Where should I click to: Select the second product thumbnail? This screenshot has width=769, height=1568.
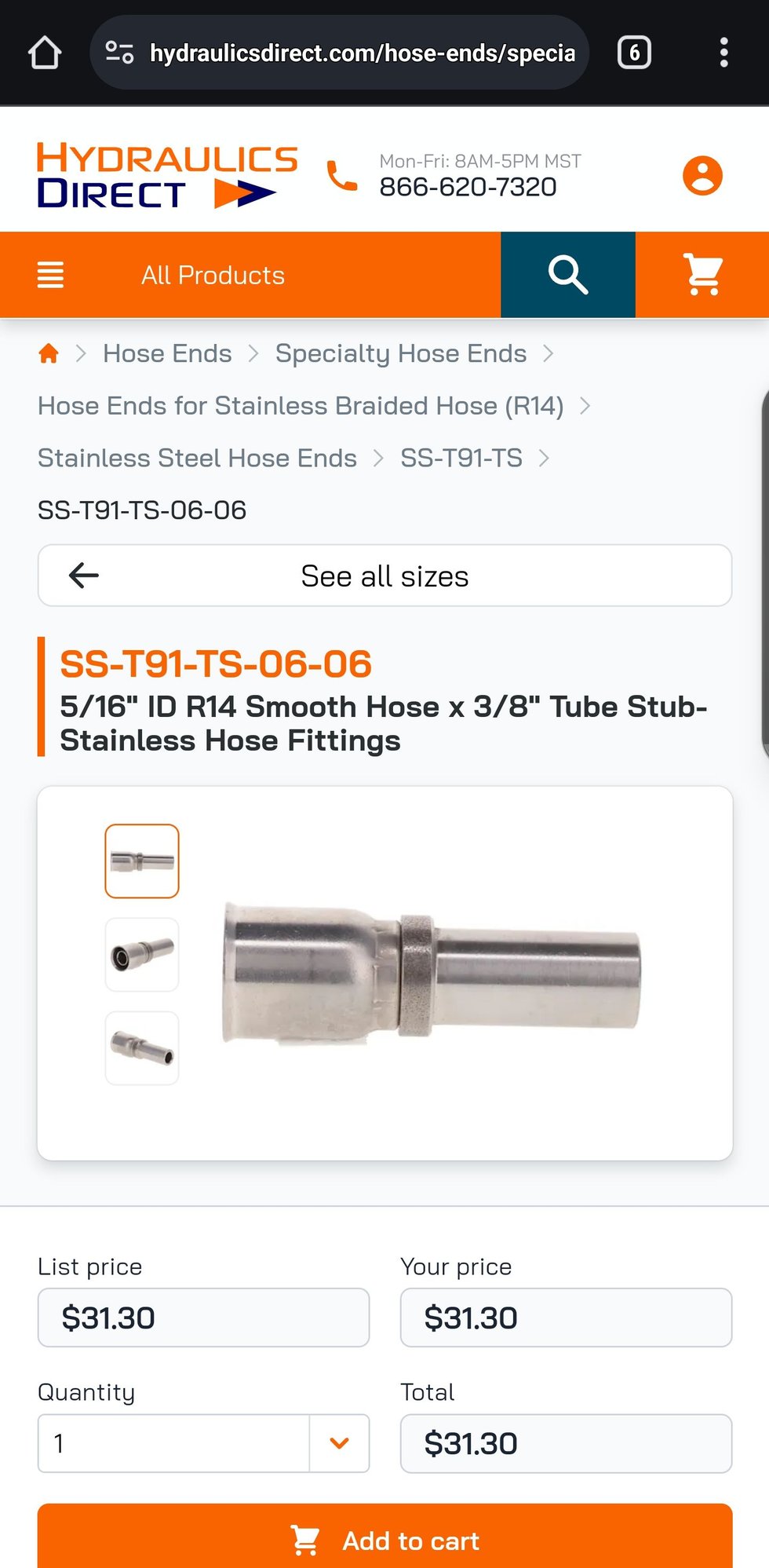[142, 955]
